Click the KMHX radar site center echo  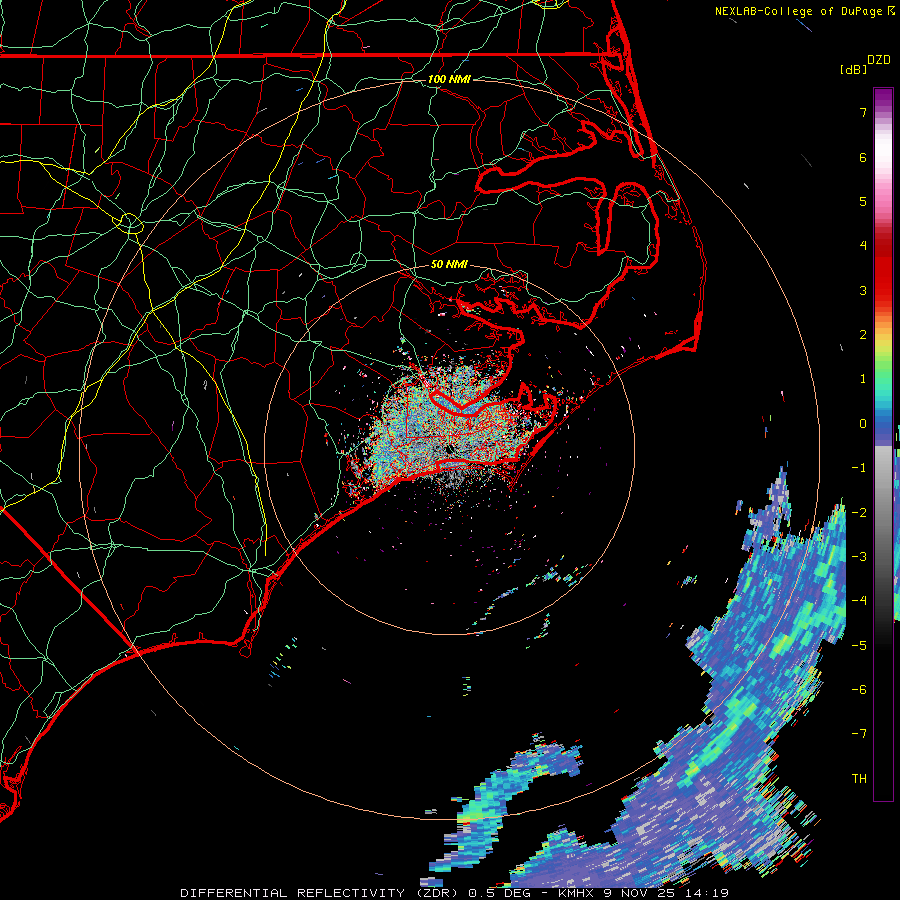450,448
